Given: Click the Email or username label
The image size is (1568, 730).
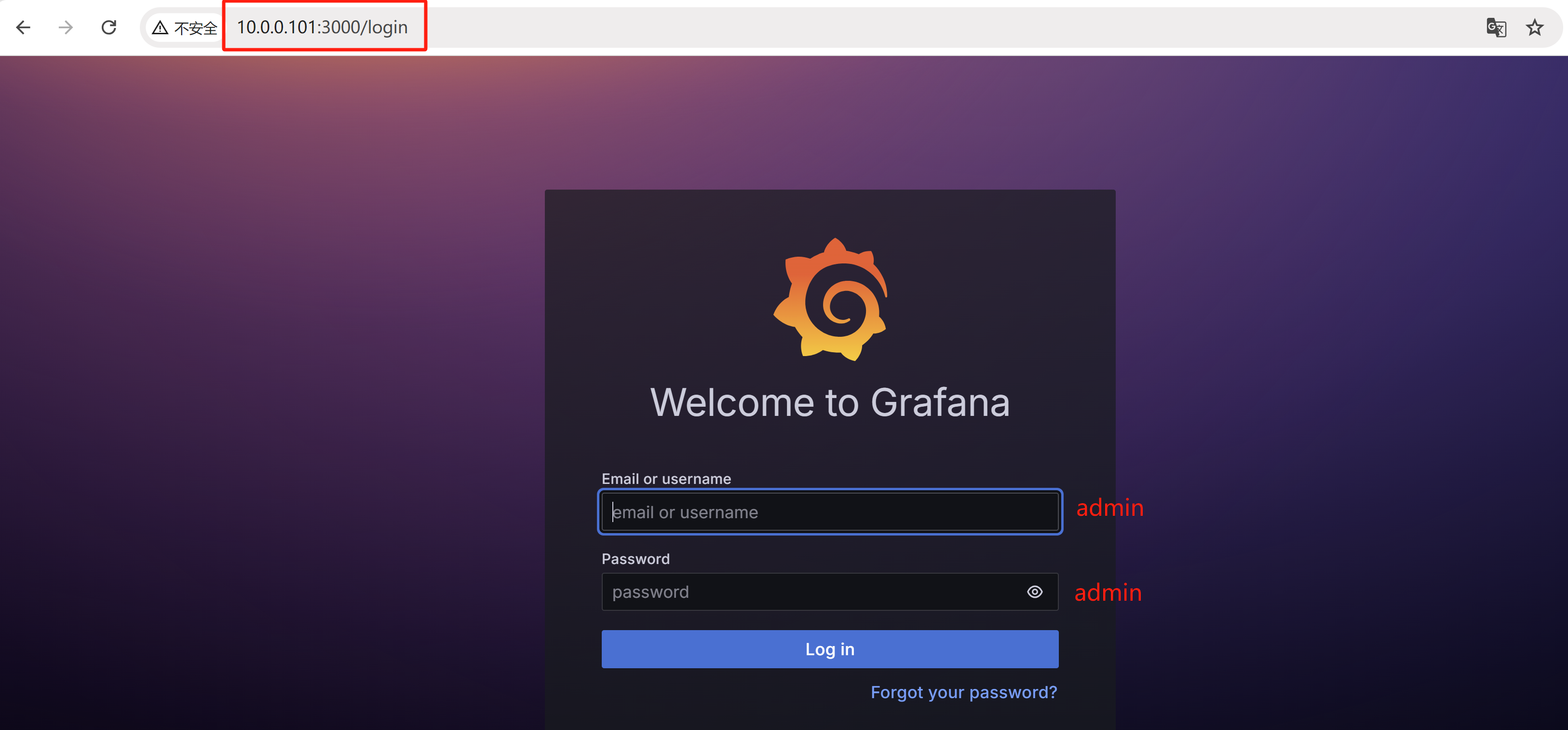Looking at the screenshot, I should 666,479.
